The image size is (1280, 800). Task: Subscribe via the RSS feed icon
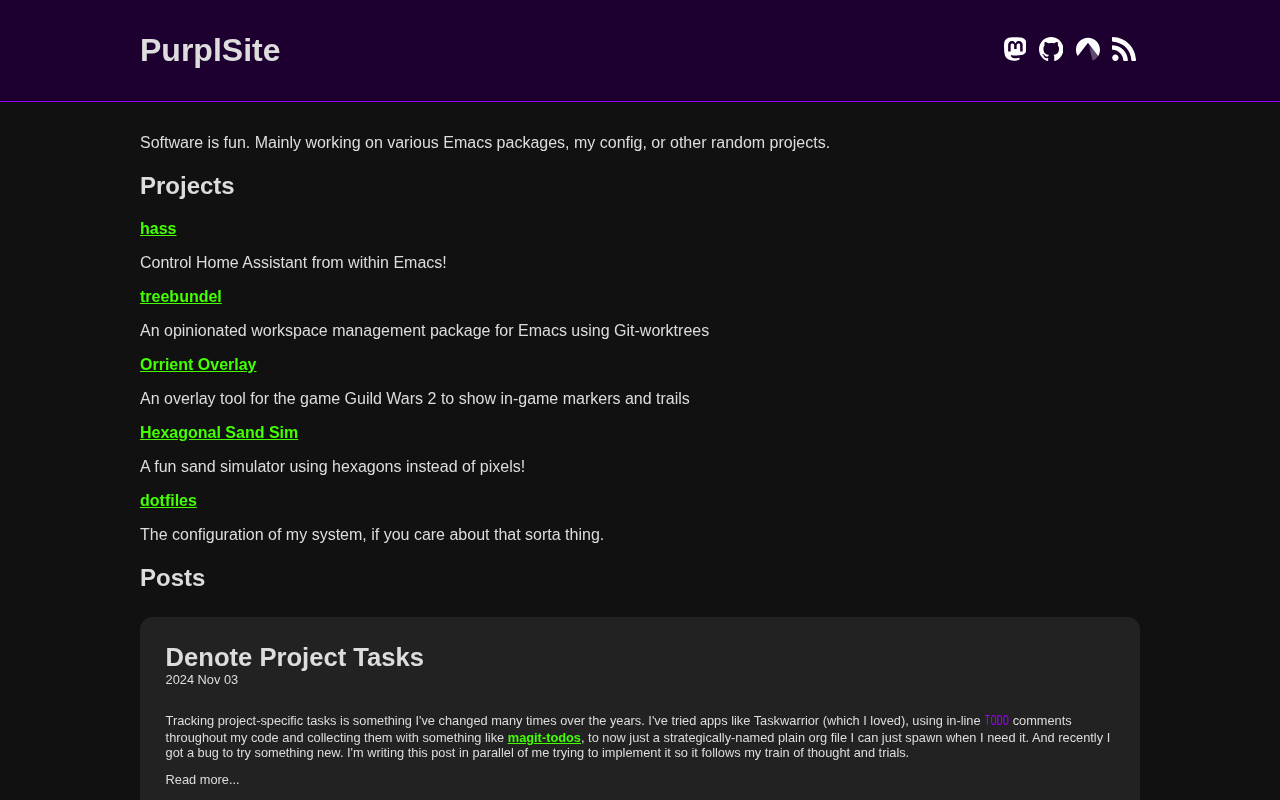[1124, 49]
